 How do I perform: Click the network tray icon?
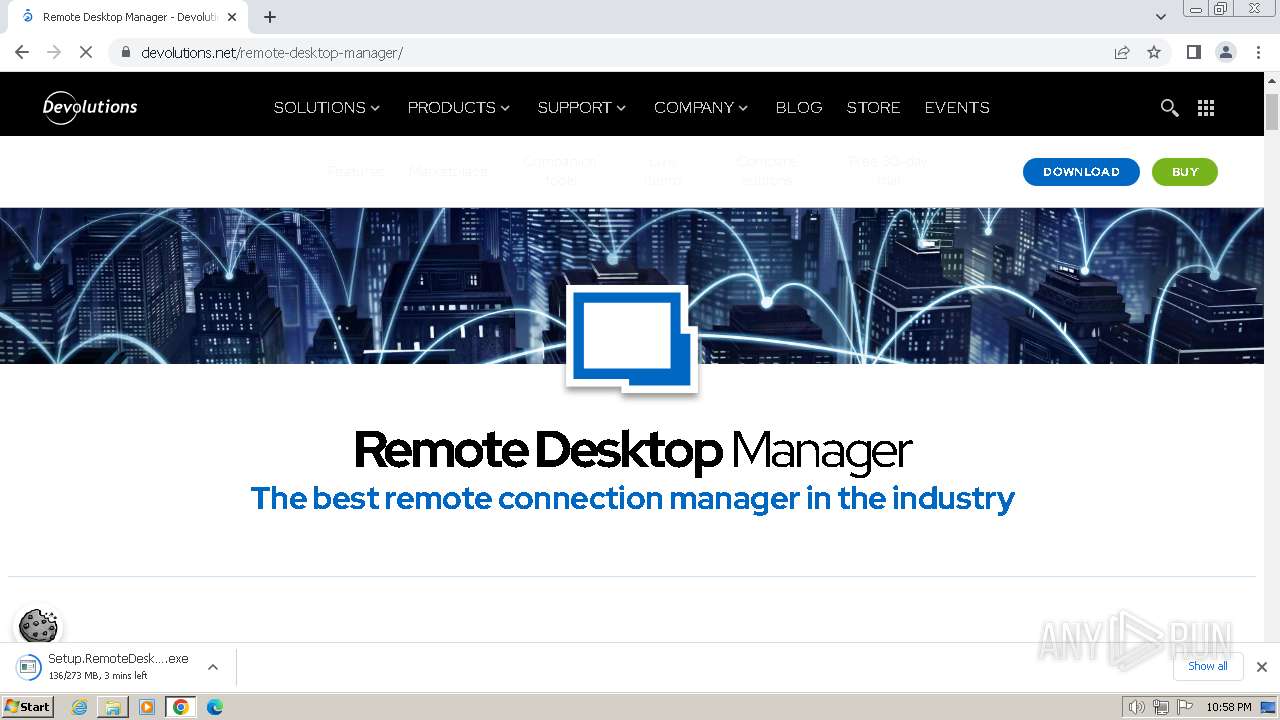[x=1161, y=707]
